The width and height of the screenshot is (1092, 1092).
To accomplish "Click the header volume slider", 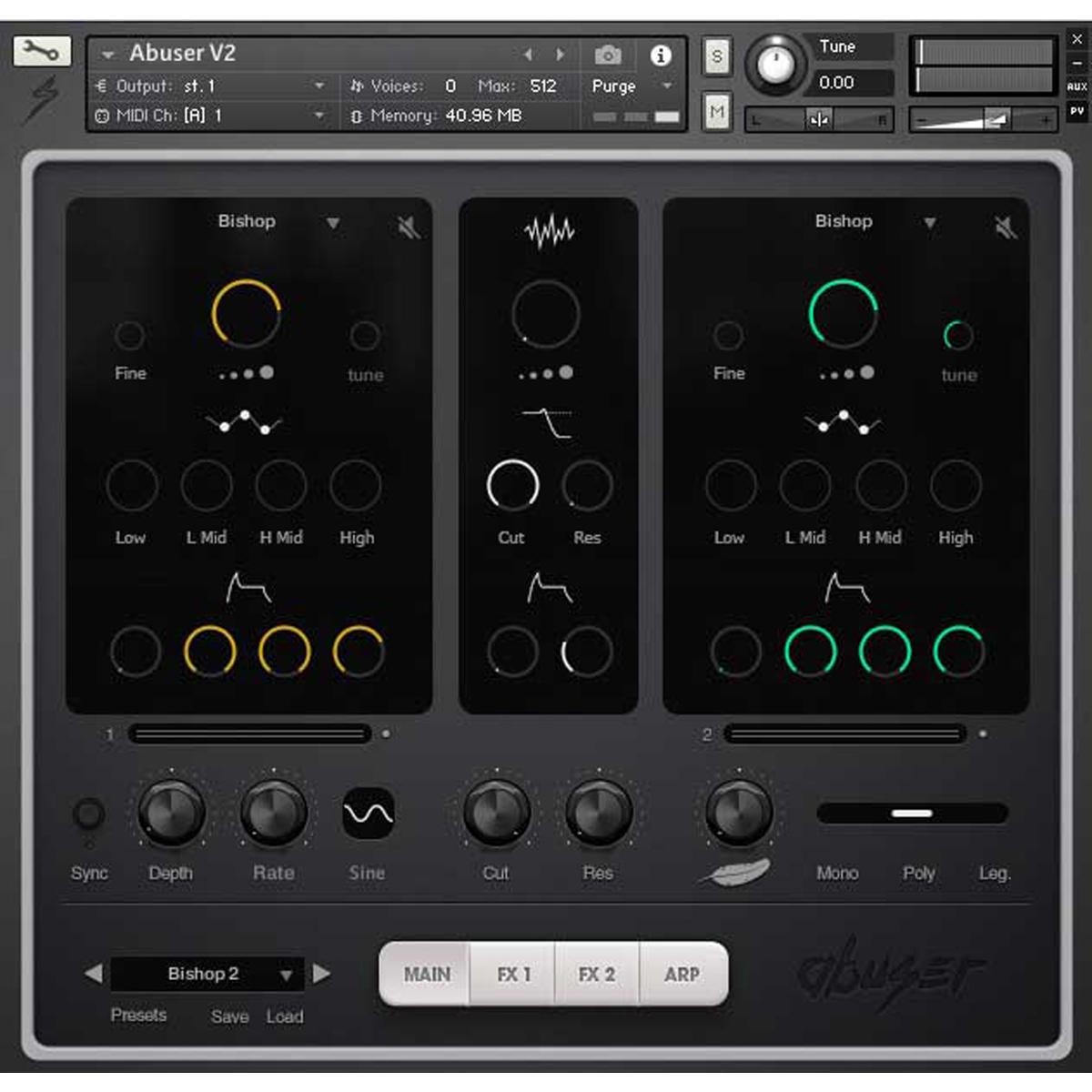I will pyautogui.click(x=983, y=119).
